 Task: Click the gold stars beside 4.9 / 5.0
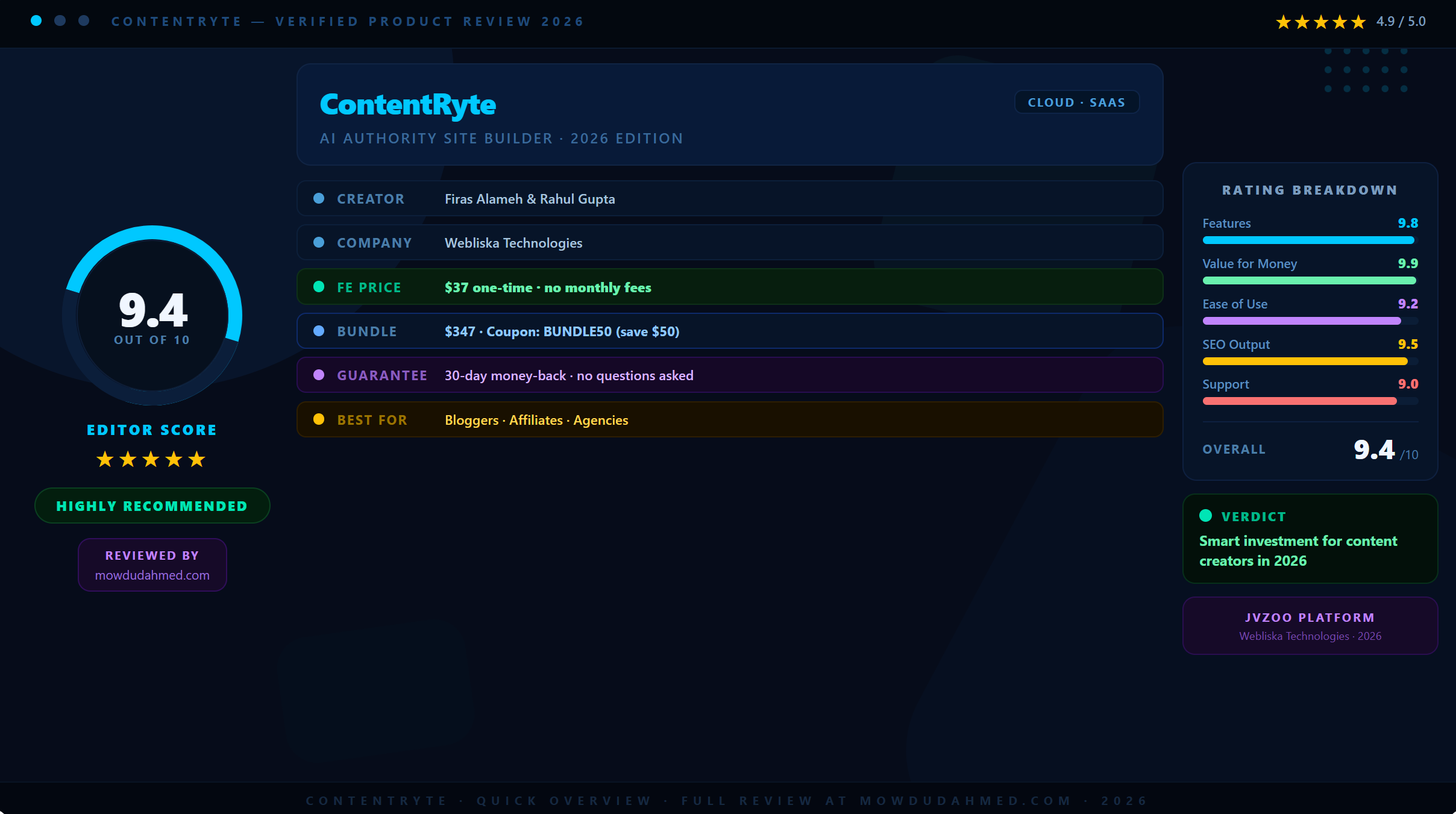[1320, 22]
